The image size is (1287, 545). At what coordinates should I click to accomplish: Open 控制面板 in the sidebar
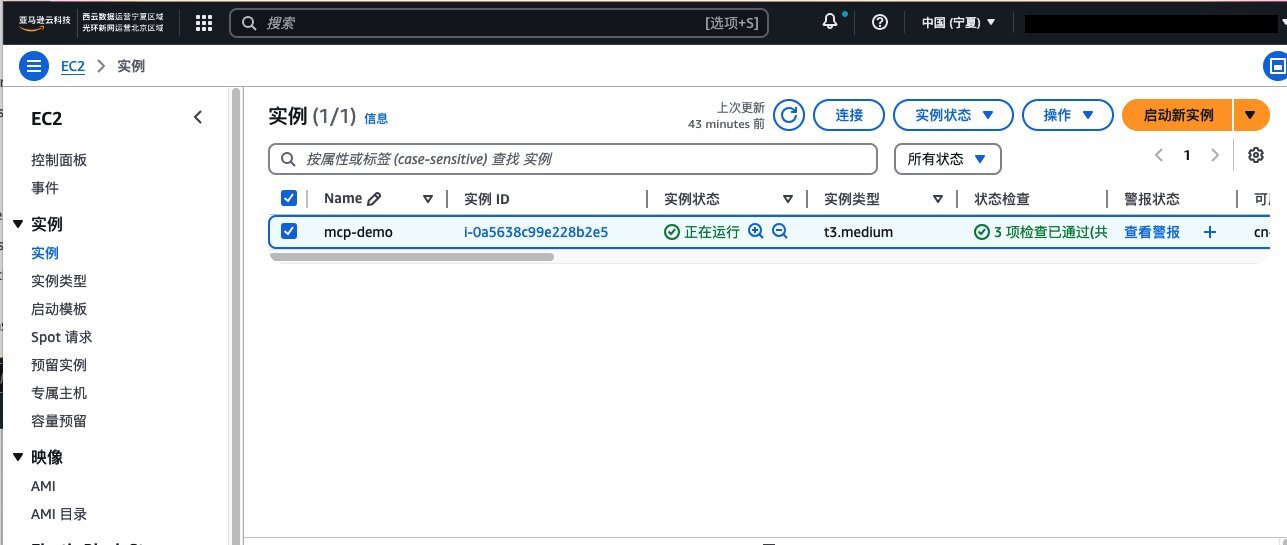pos(59,160)
